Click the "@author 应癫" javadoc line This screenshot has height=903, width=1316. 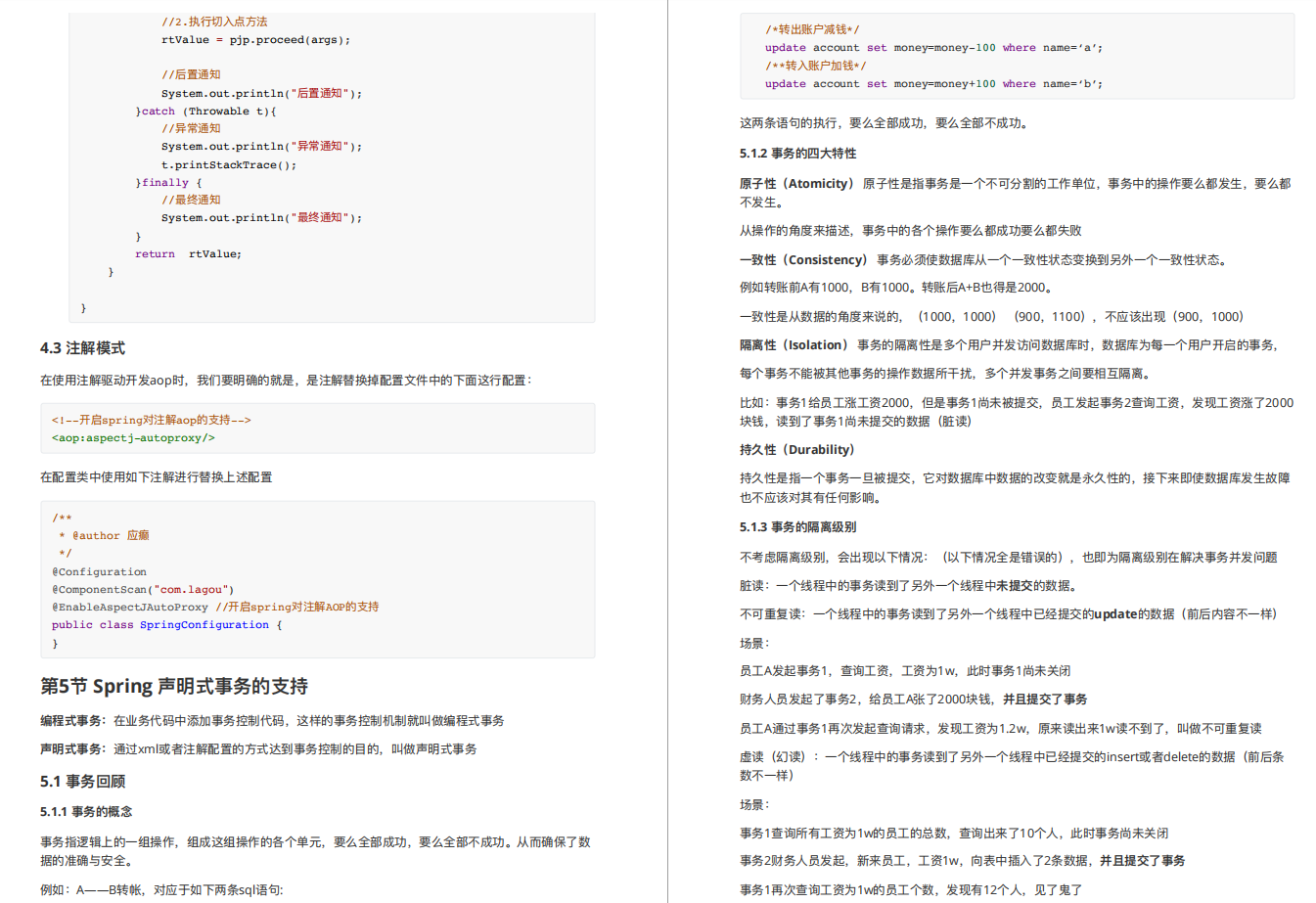click(104, 536)
